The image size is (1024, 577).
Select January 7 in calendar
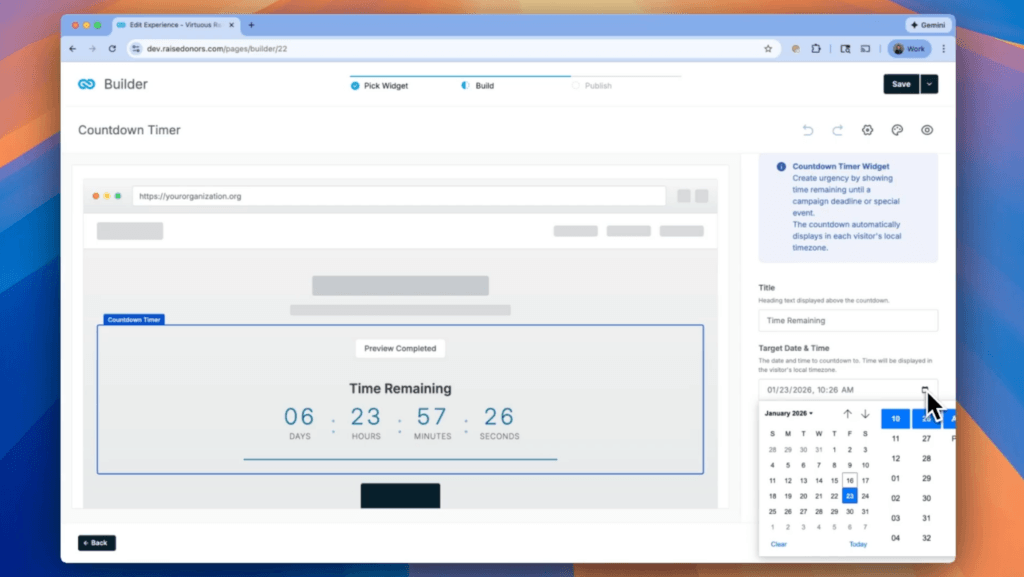[x=819, y=465]
